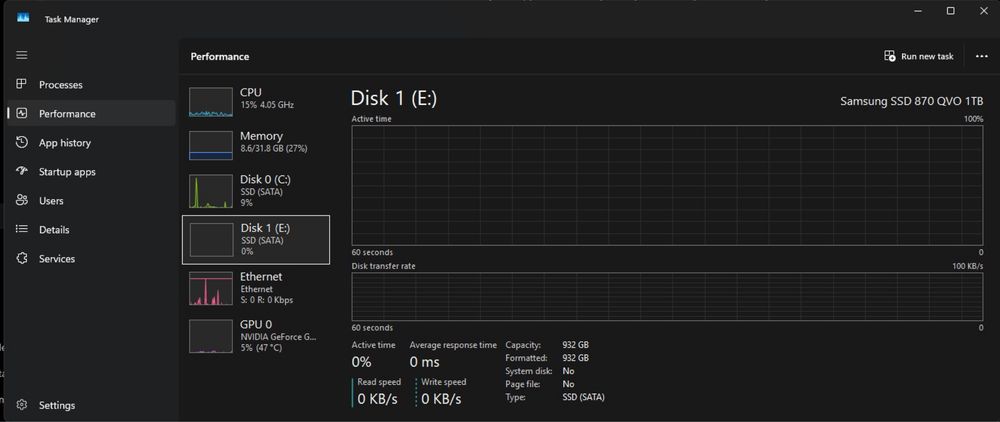Image resolution: width=1000 pixels, height=422 pixels.
Task: Switch to App history page
Action: [64, 143]
